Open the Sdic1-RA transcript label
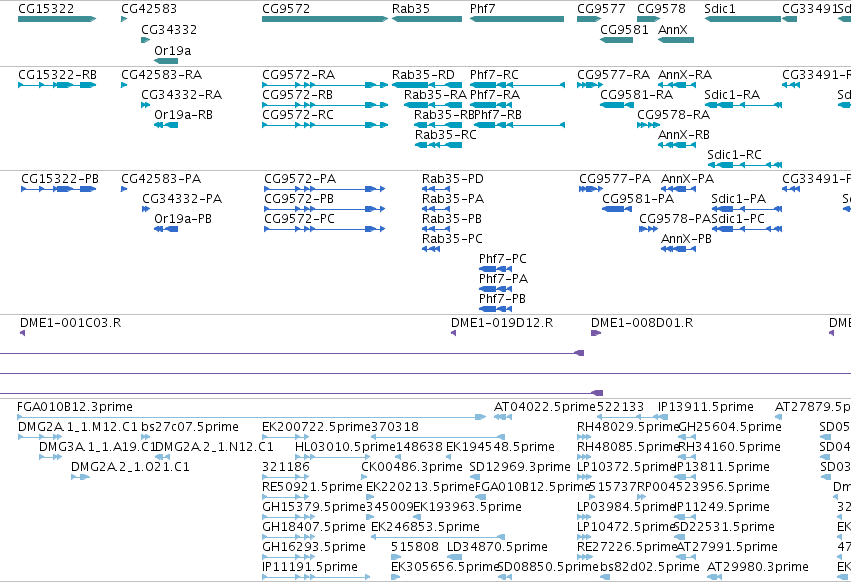 pos(732,94)
